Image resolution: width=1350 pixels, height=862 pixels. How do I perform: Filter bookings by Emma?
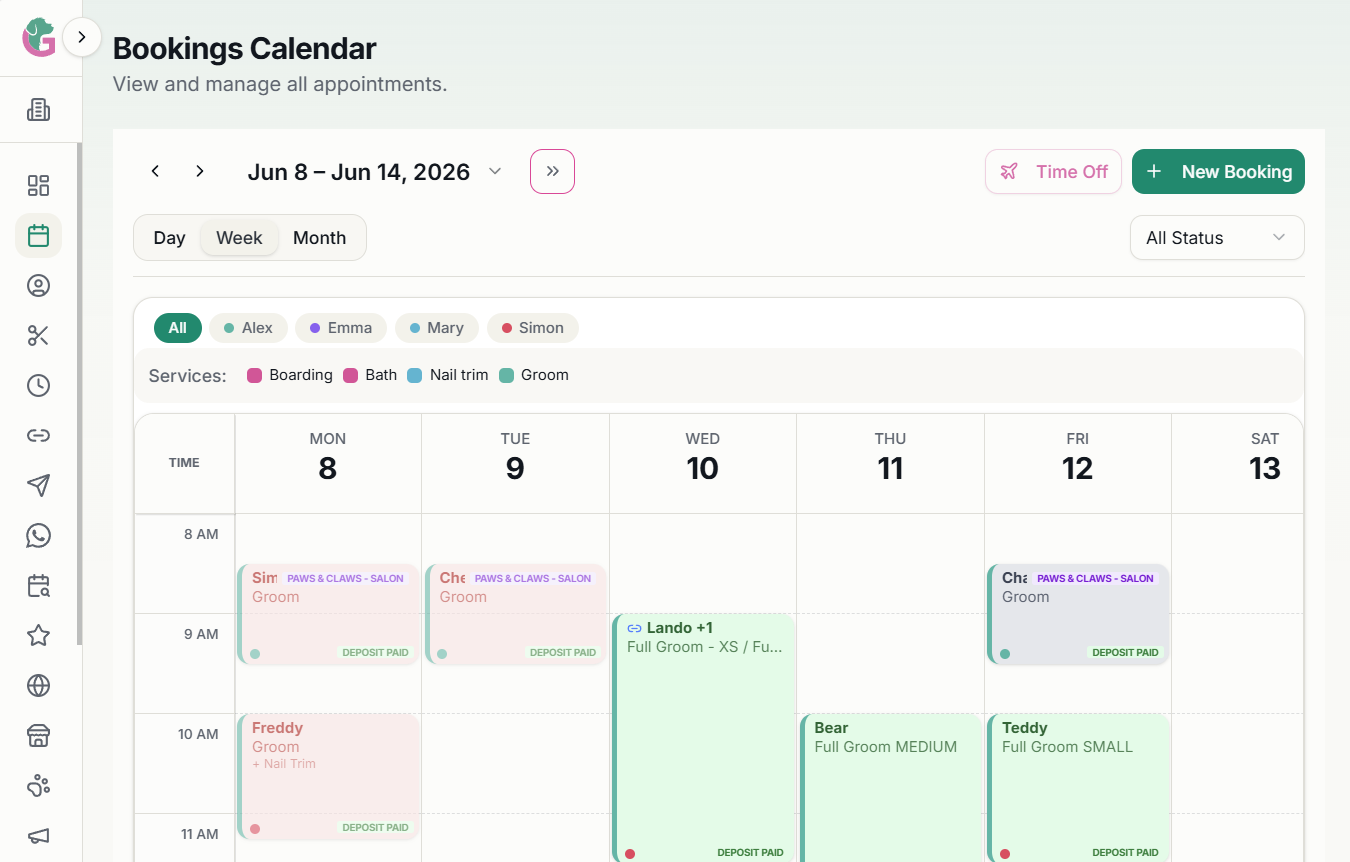click(x=341, y=328)
